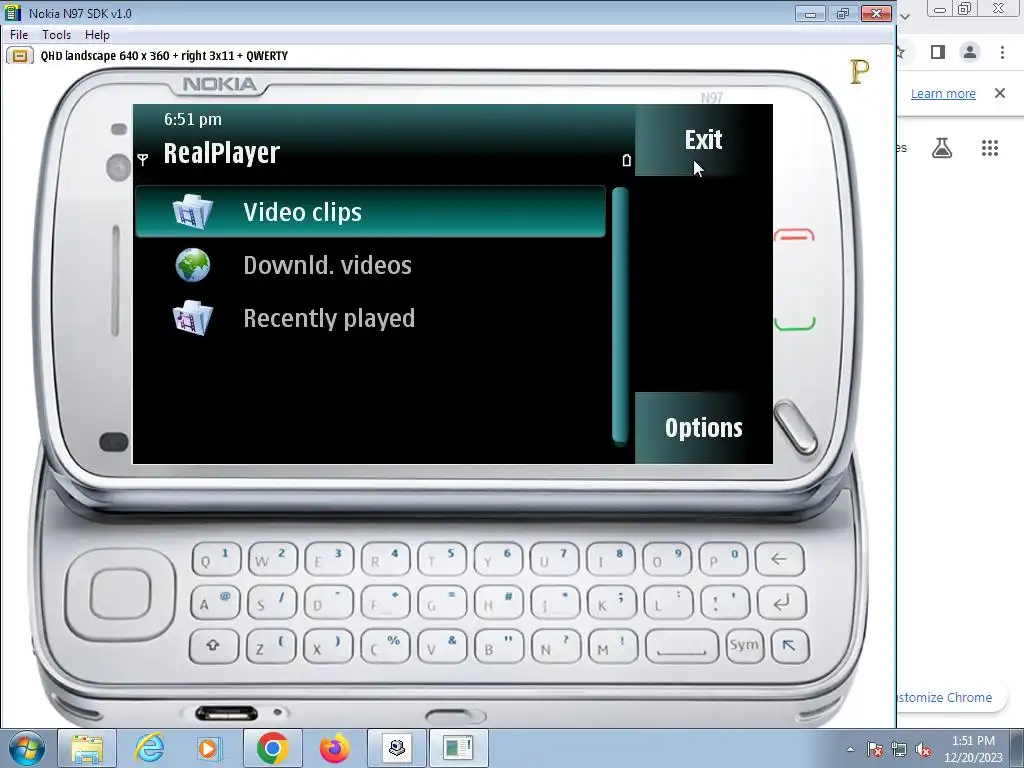
Task: Click the A key on the keyboard
Action: (x=215, y=603)
